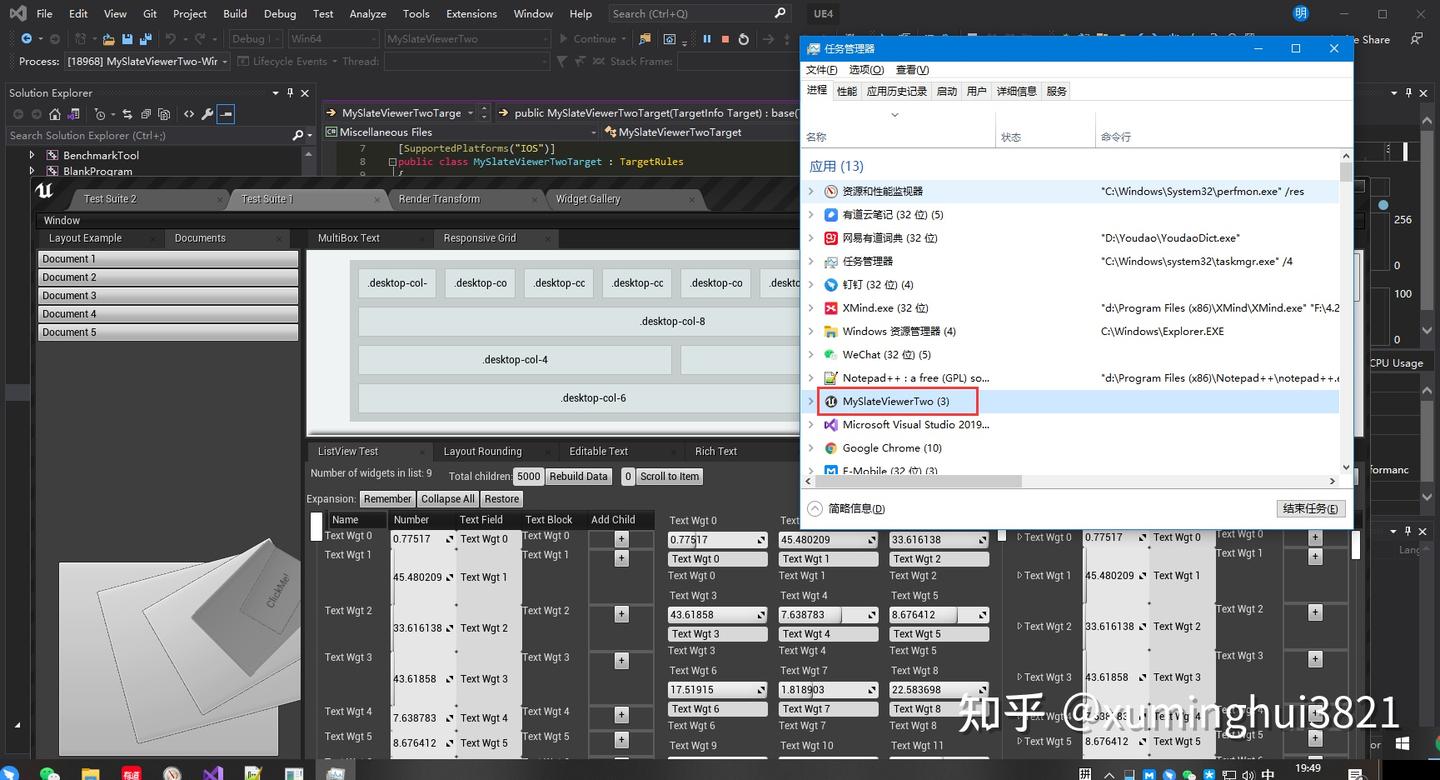Image resolution: width=1440 pixels, height=780 pixels.
Task: Stop debugging with the red square icon
Action: click(x=725, y=39)
